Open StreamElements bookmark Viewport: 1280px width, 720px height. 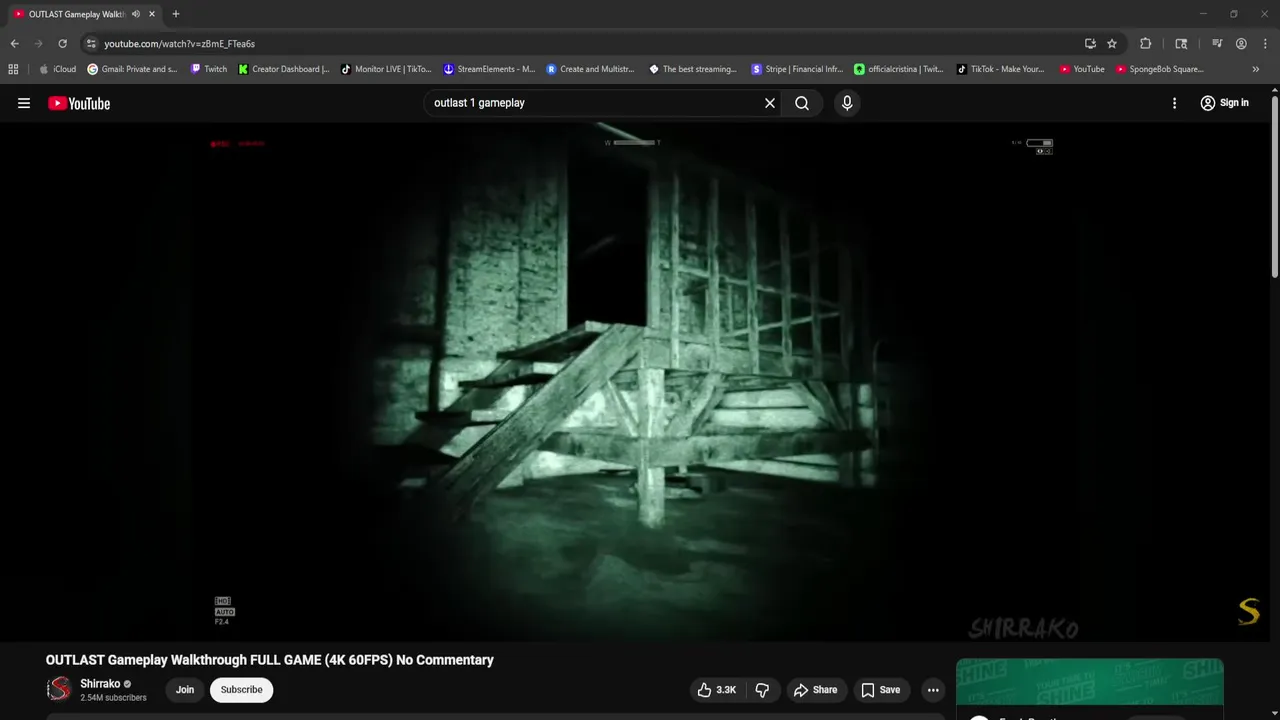(490, 69)
